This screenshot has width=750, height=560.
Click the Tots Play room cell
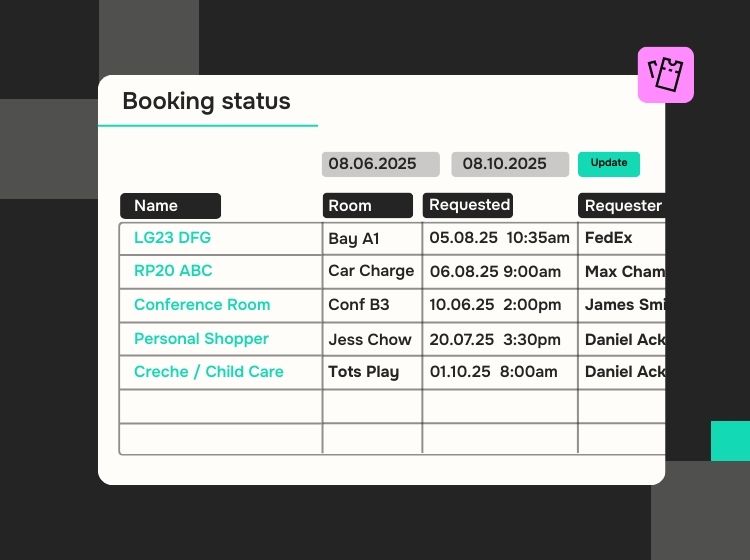click(373, 372)
